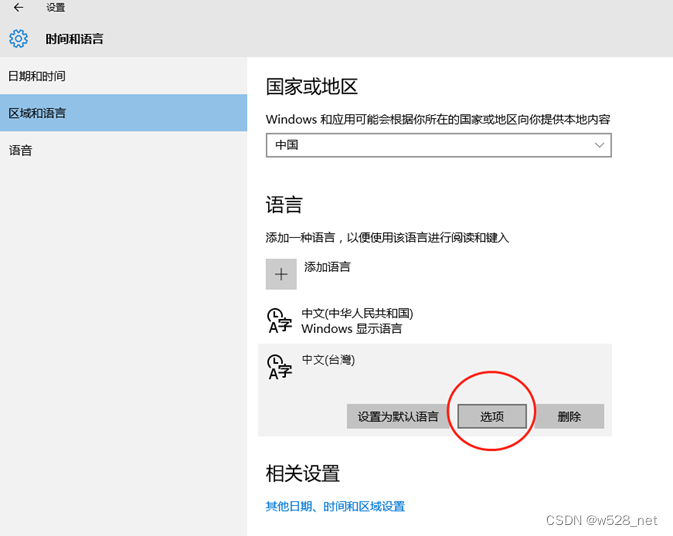Select the 区域和语言 sidebar item
This screenshot has height=536, width=673.
pos(123,113)
